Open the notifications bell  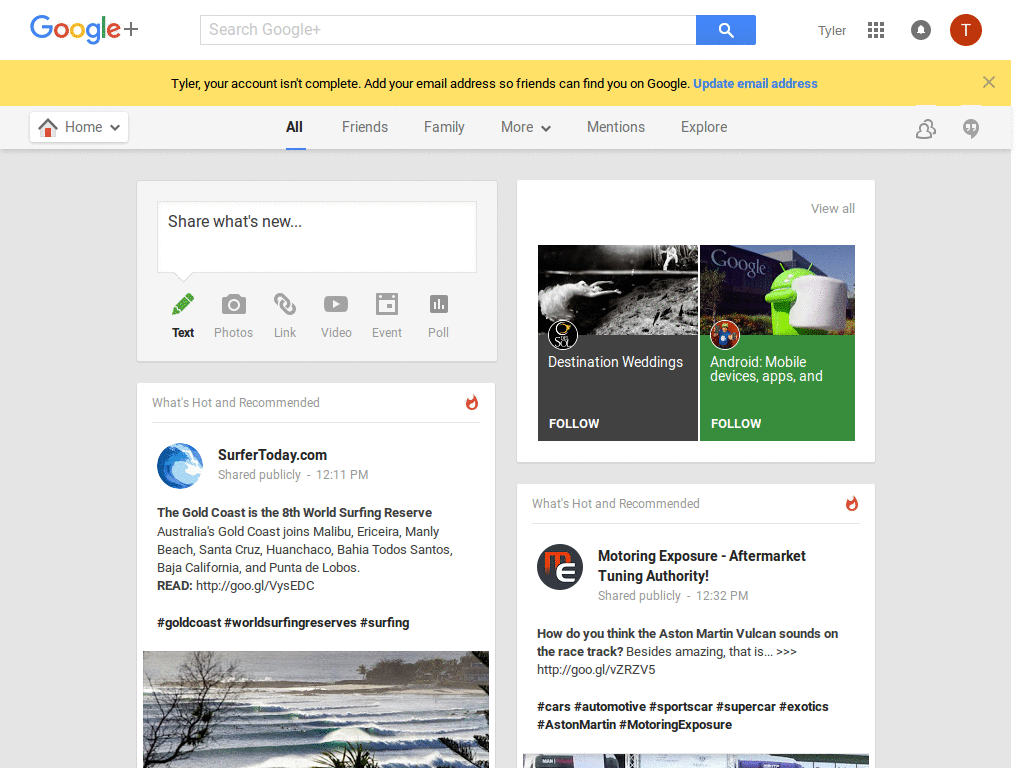pyautogui.click(x=920, y=30)
